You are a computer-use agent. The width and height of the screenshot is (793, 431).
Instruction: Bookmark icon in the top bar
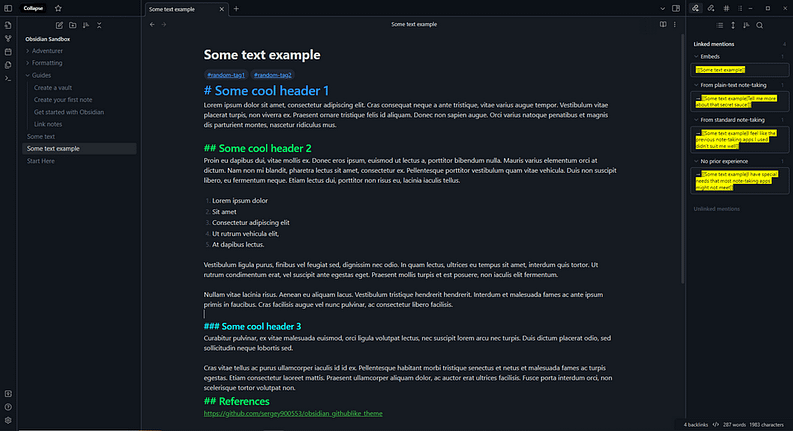[x=58, y=8]
